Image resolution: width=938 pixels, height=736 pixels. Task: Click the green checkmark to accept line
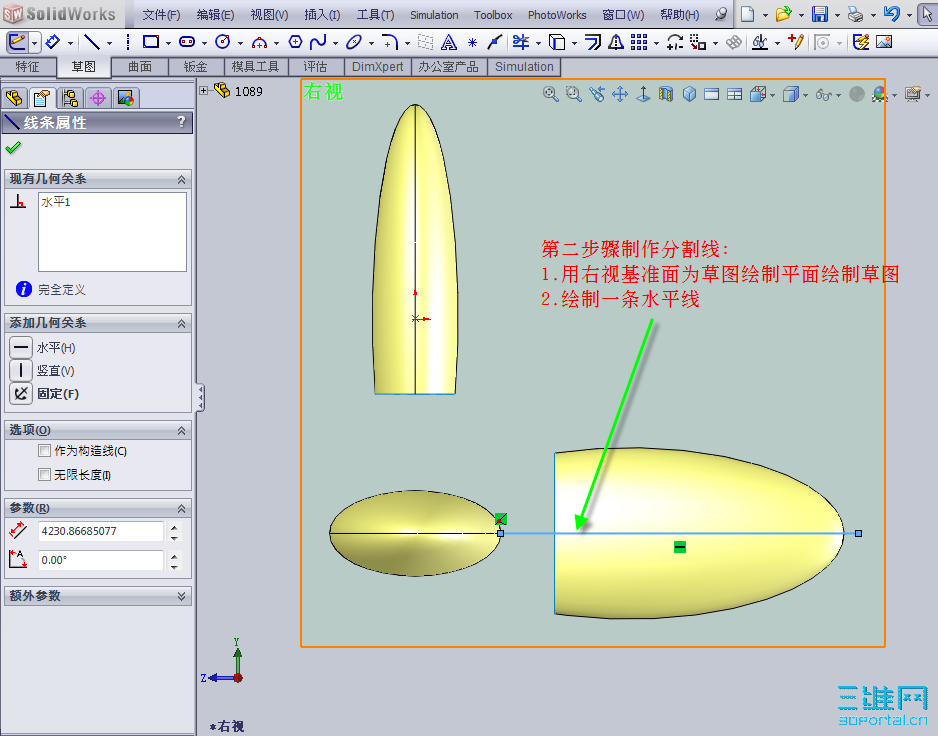(x=13, y=147)
